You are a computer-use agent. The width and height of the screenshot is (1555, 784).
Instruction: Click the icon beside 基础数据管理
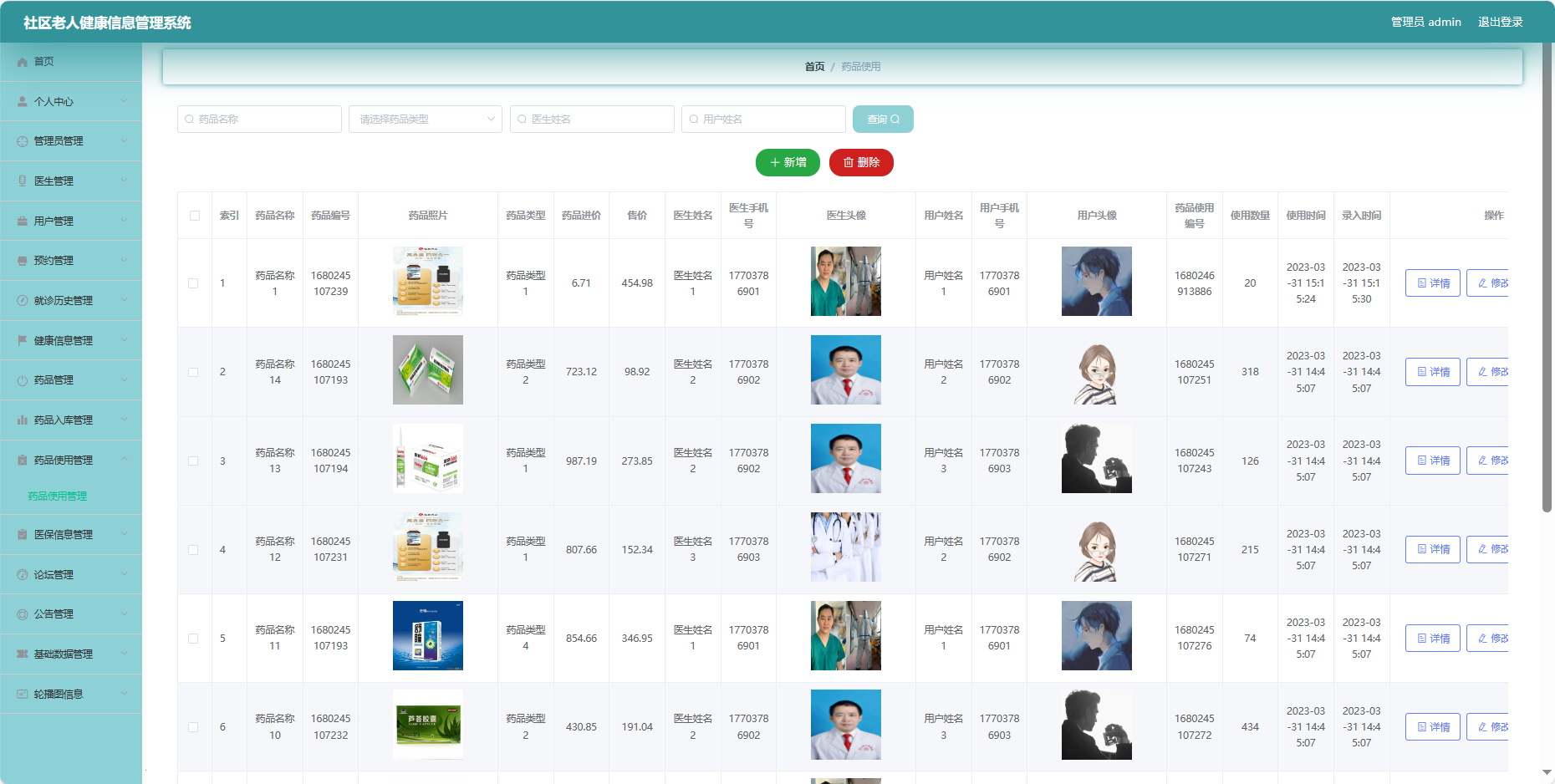tap(23, 654)
